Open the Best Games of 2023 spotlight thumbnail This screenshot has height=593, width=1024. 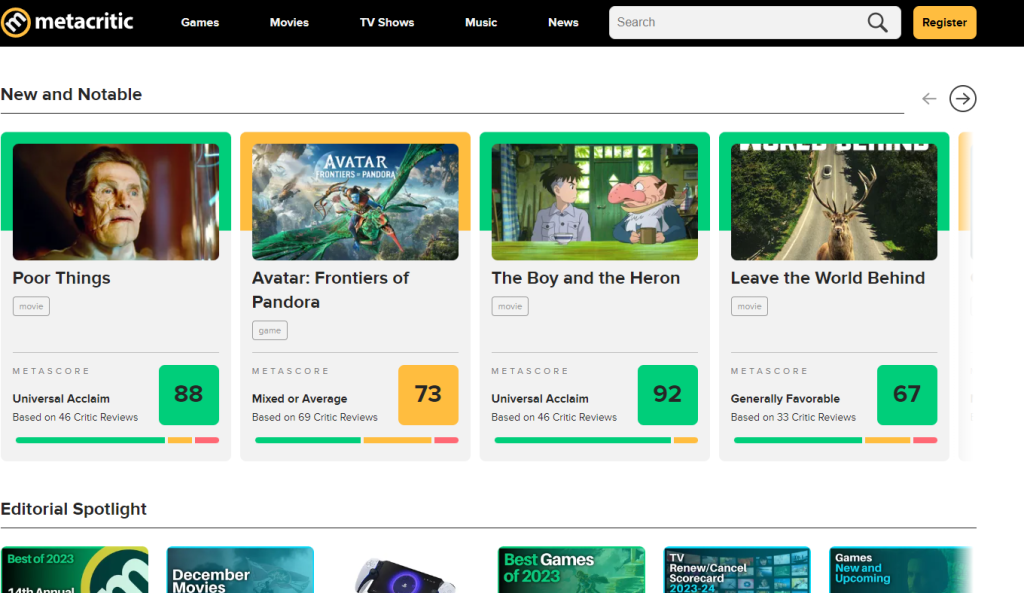[570, 569]
